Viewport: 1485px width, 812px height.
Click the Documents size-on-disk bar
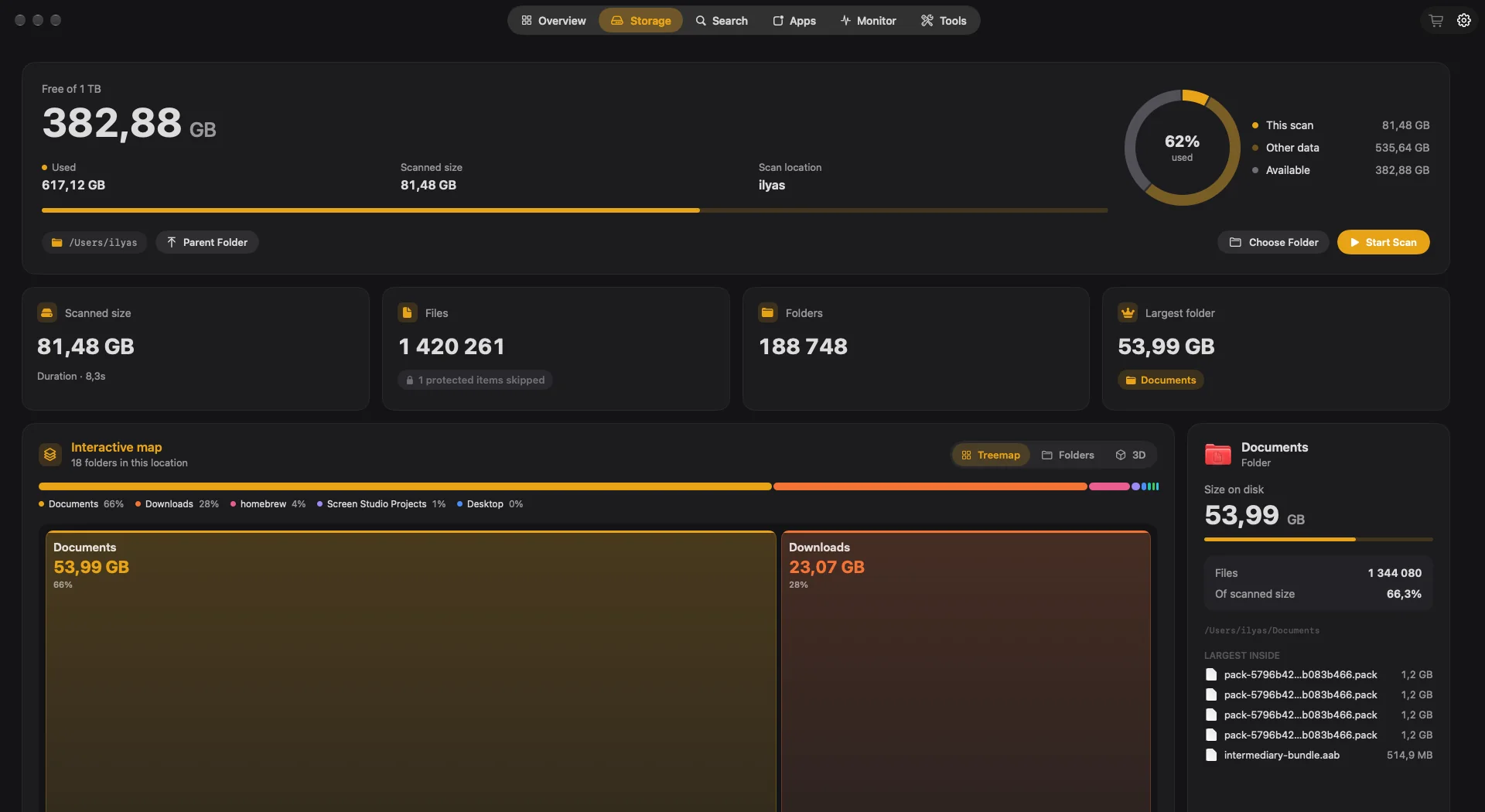1318,539
